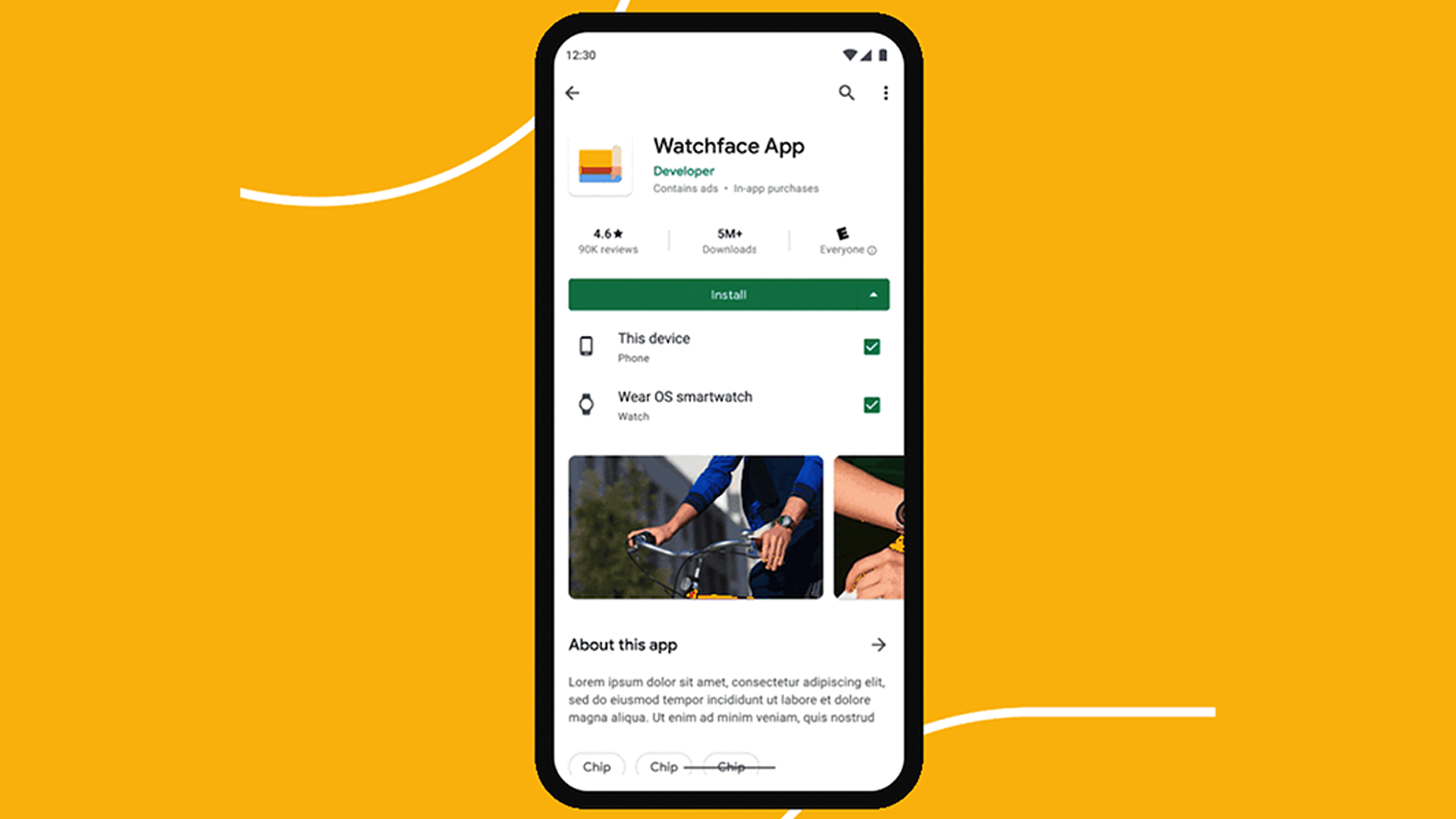Click the bicycle screenshot thumbnail
Viewport: 1456px width, 819px height.
click(697, 526)
